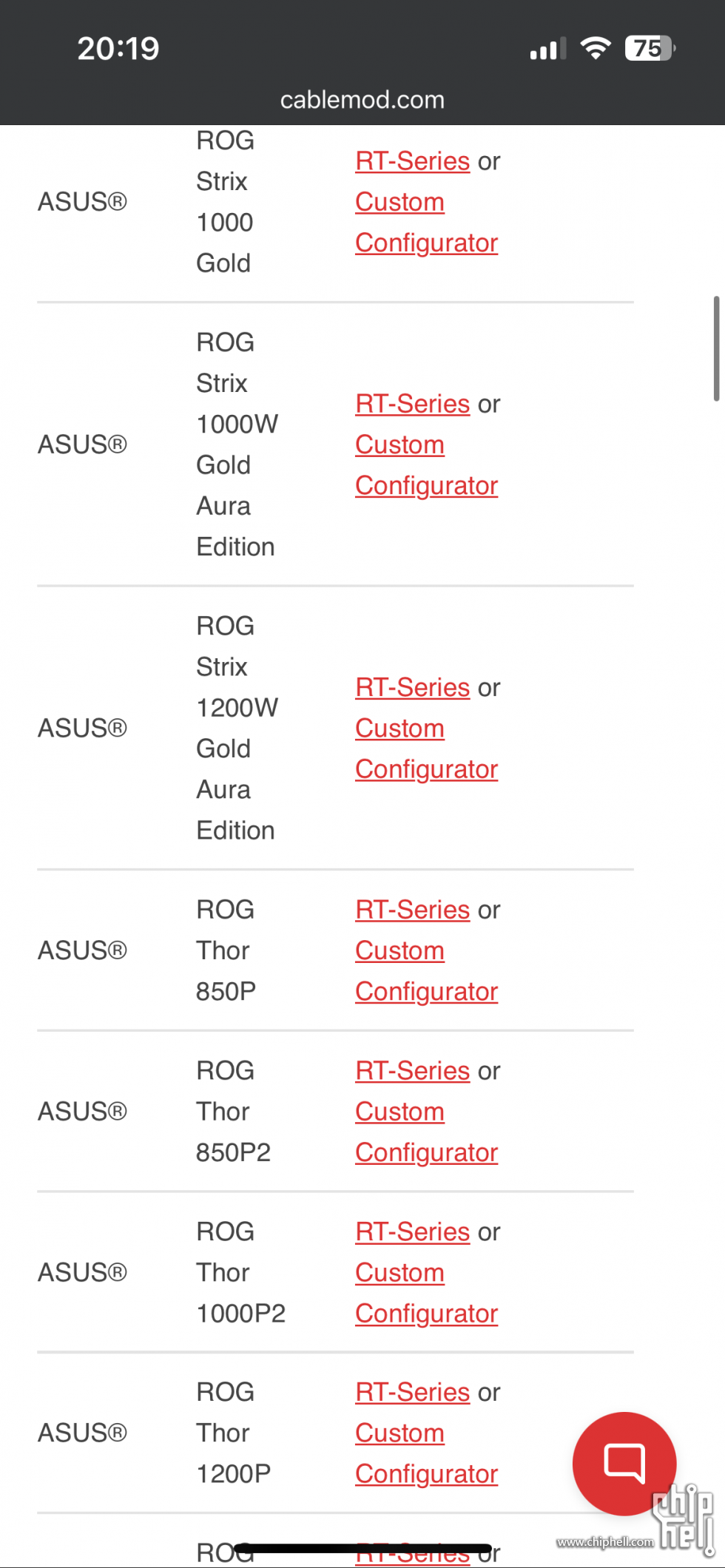Click the page scrollbar on right edge
Viewport: 725px width, 1568px height.
point(716,348)
